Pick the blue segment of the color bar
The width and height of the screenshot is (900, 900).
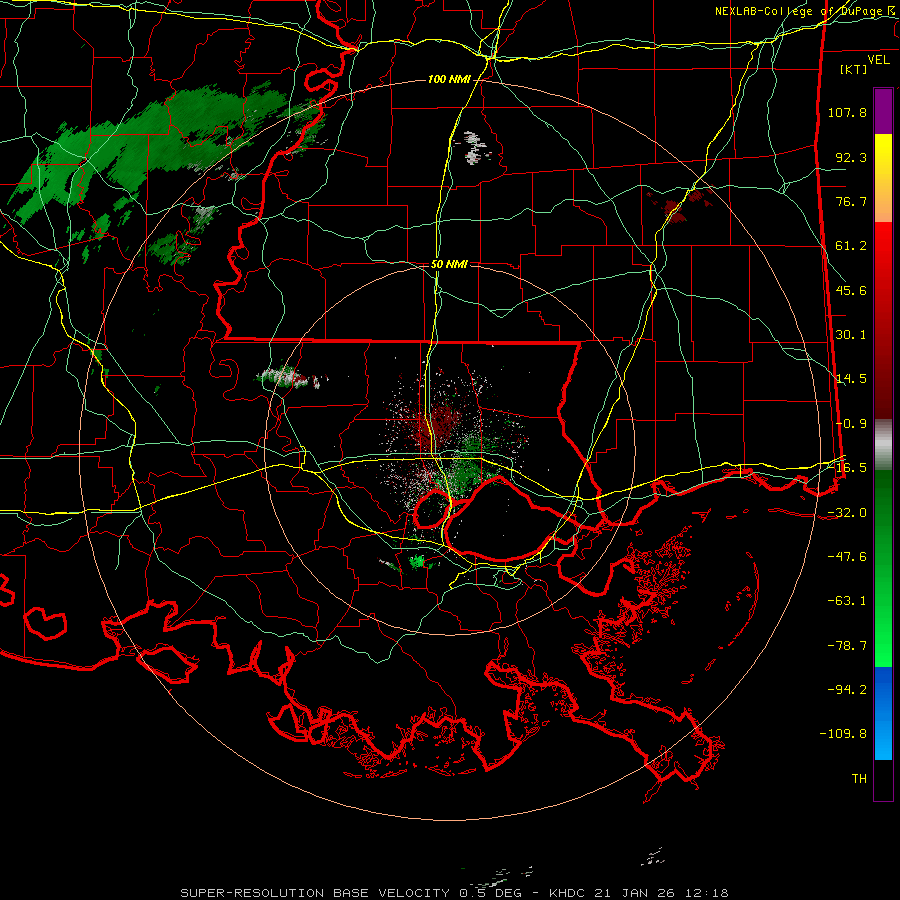click(x=883, y=713)
